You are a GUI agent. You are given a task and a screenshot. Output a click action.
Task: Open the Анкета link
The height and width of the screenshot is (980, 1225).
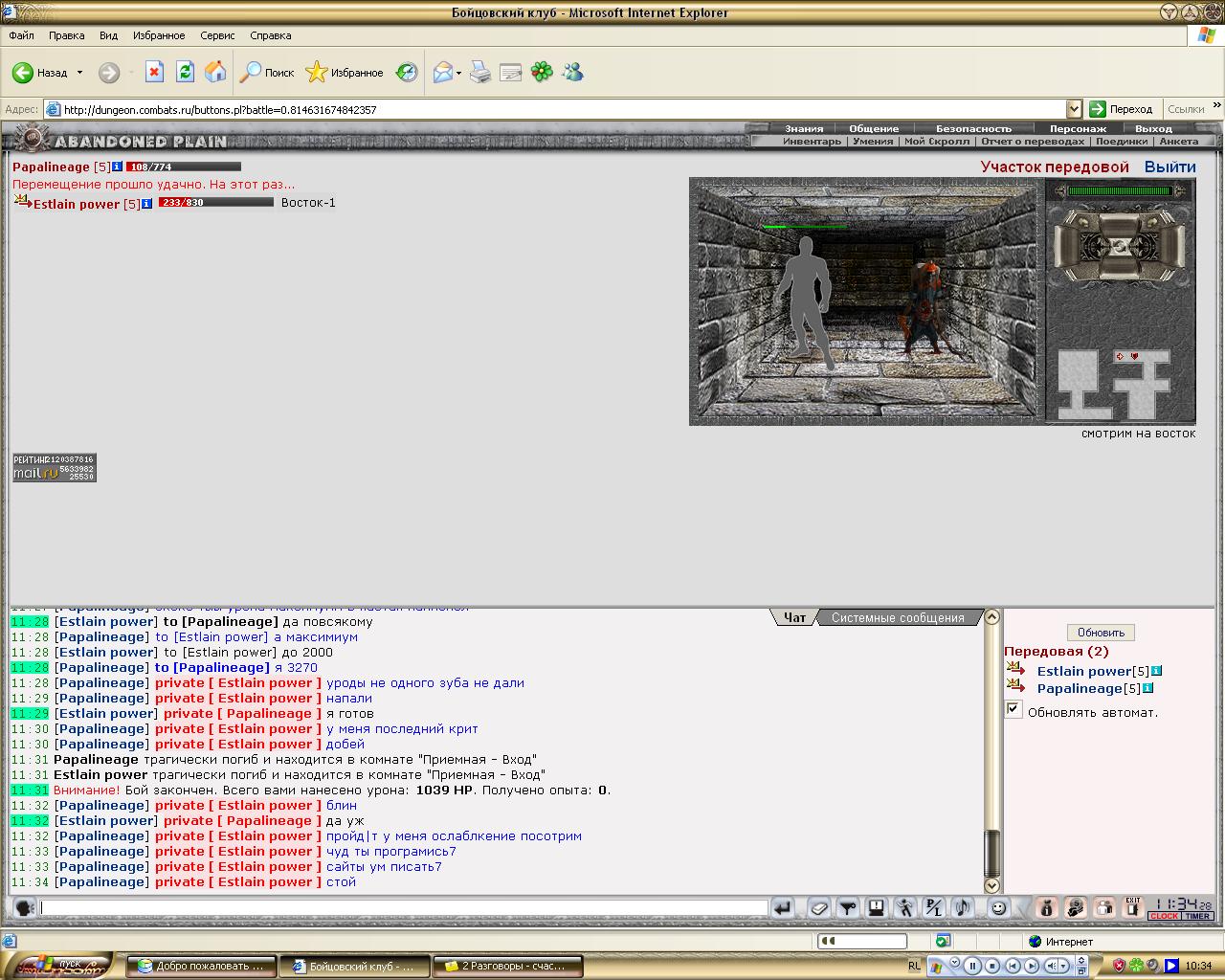pyautogui.click(x=1178, y=141)
